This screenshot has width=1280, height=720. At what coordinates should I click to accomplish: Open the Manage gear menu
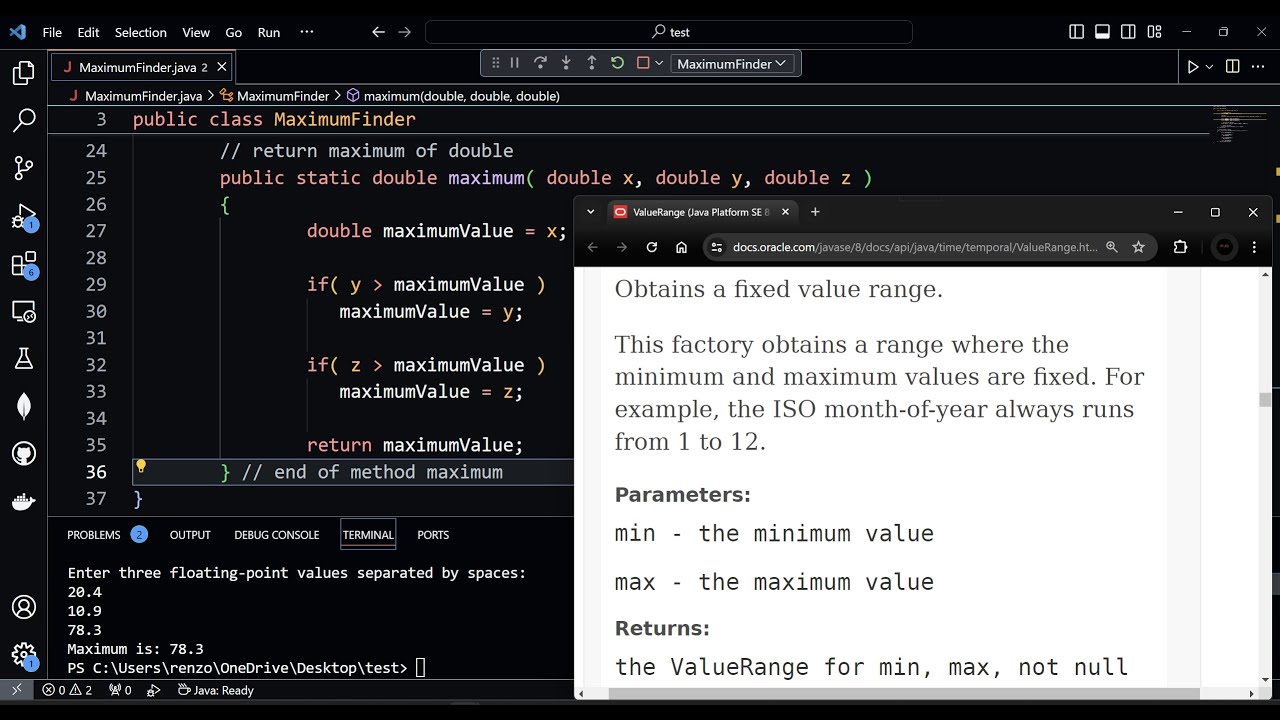click(24, 655)
